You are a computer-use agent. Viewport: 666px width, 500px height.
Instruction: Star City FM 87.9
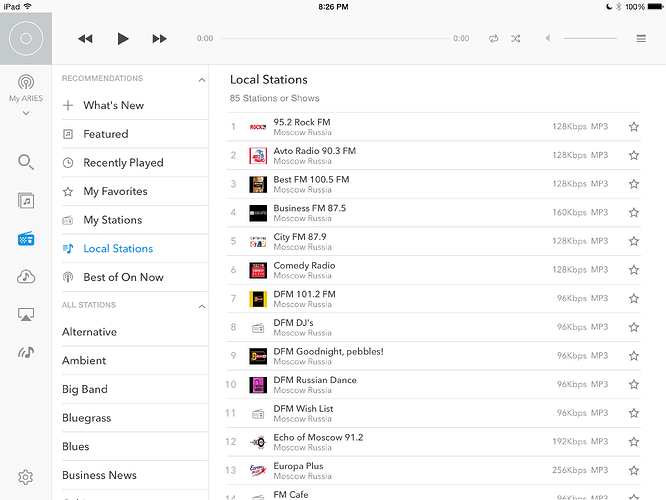point(634,241)
